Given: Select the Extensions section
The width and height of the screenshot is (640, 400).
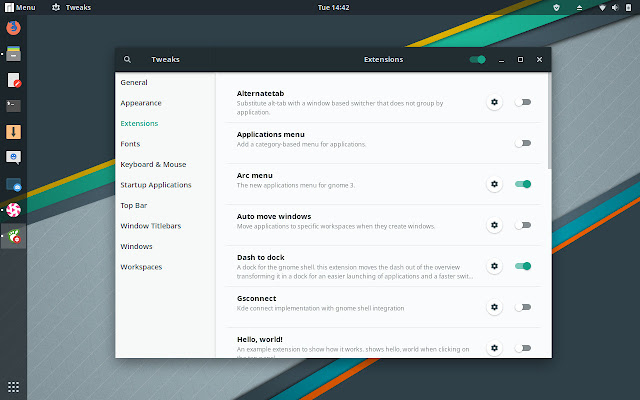Looking at the screenshot, I should click(x=165, y=123).
